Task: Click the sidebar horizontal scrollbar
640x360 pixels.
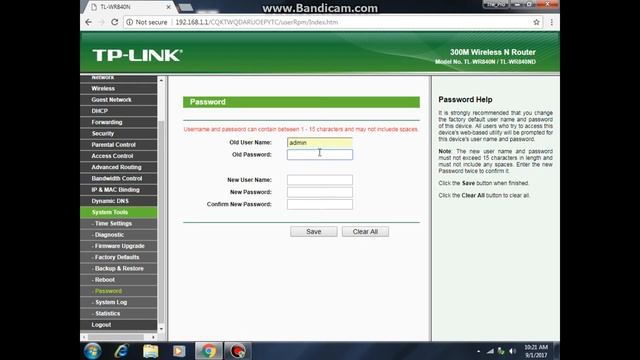Action: click(x=116, y=337)
